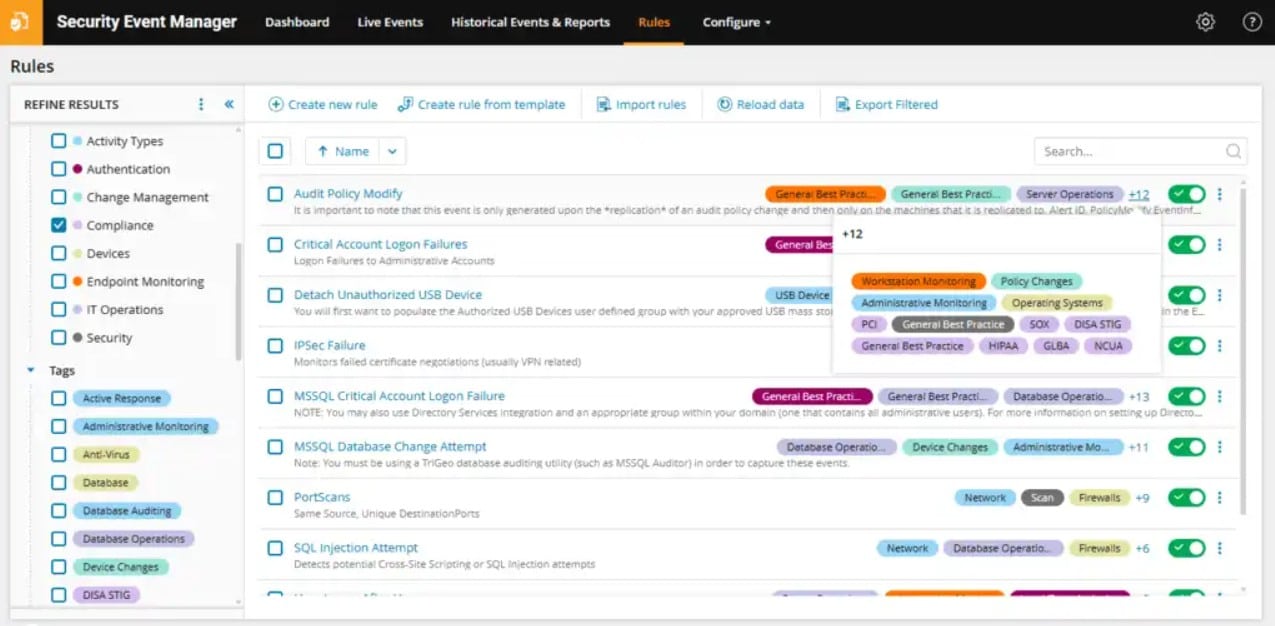This screenshot has width=1275, height=626.
Task: Click the Refine Results panel scrollbar
Action: point(238,301)
